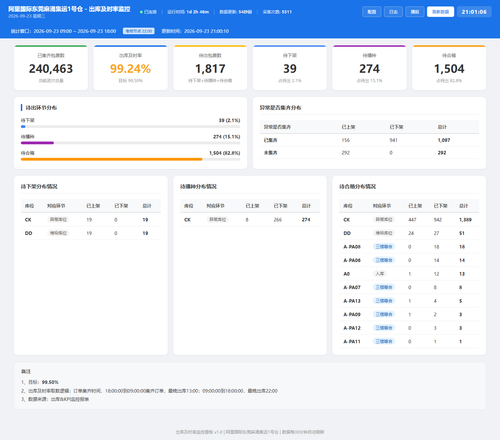
Task: Select the 1,097 total cell
Action: pyautogui.click(x=444, y=140)
